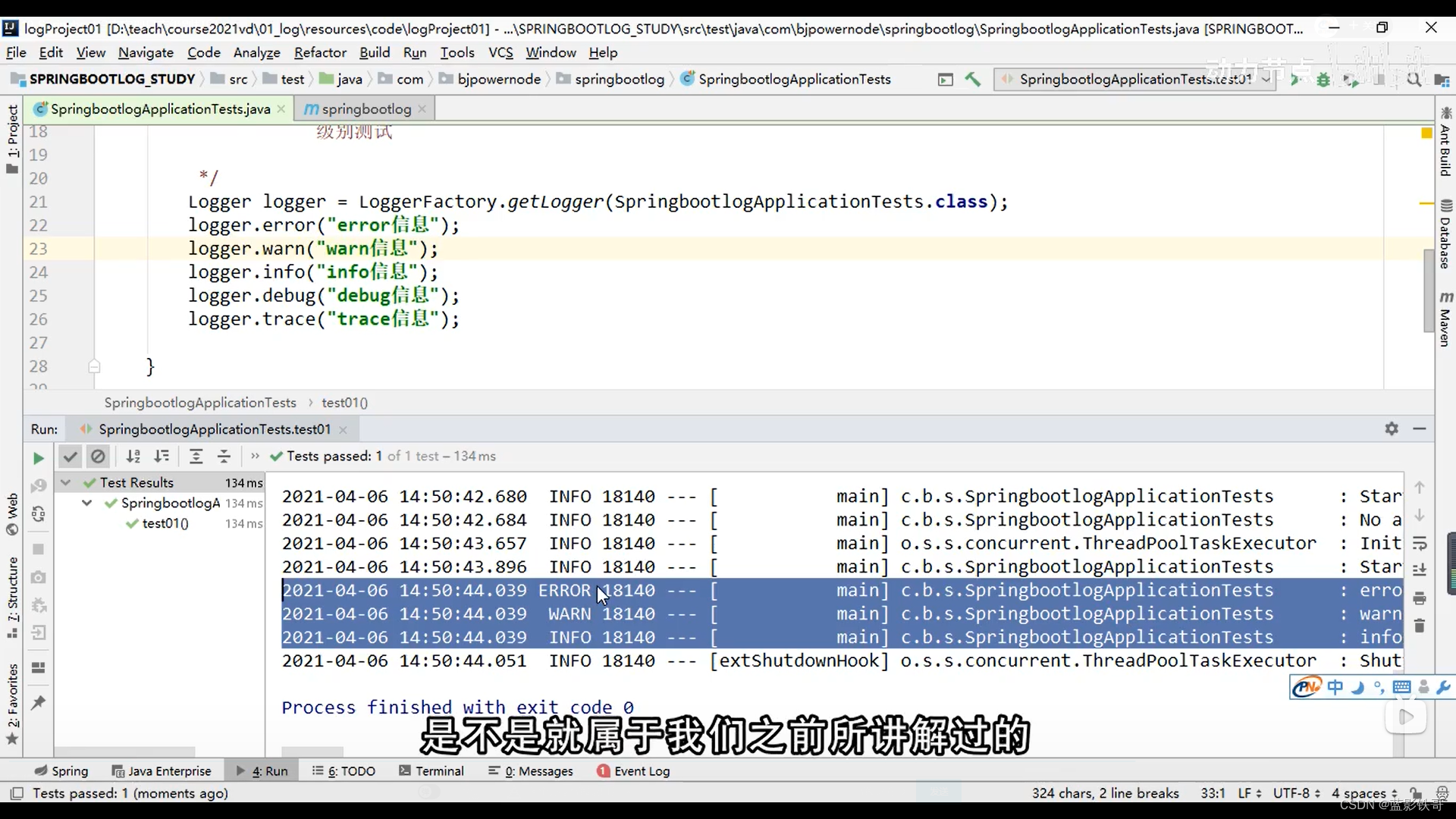Open the Spring tool window
Image resolution: width=1456 pixels, height=819 pixels.
[61, 770]
